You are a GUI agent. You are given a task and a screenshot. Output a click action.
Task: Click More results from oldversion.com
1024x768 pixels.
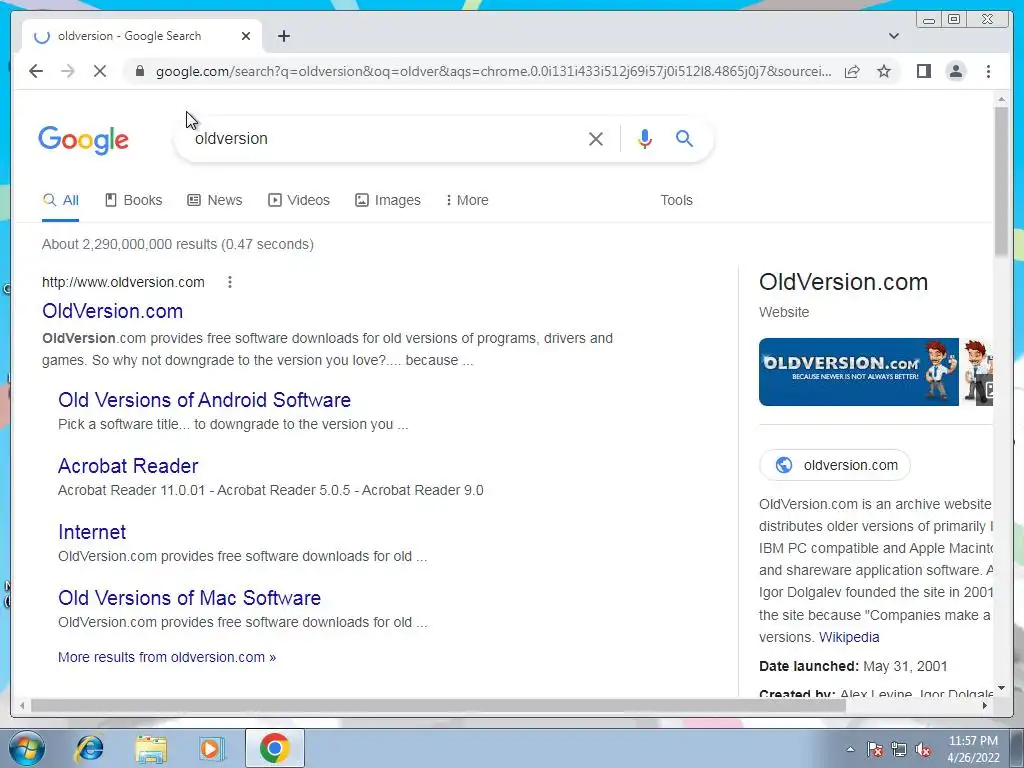(x=167, y=657)
